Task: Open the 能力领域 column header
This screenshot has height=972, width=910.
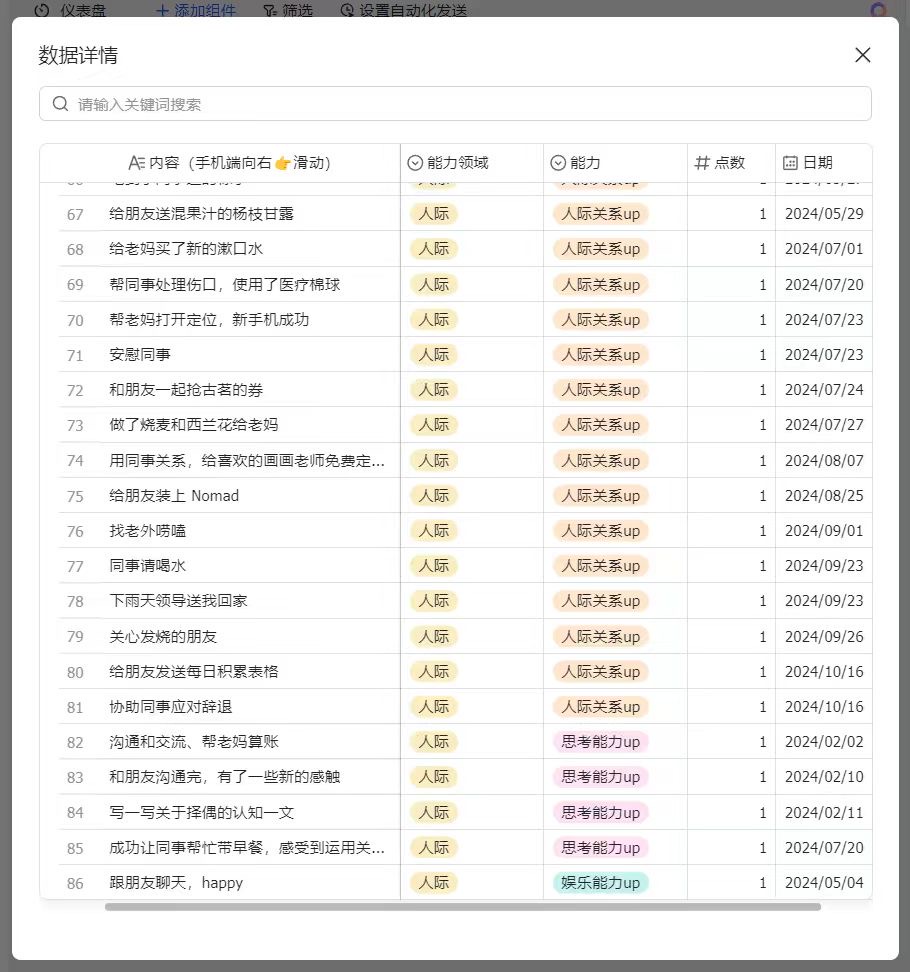Action: tap(458, 163)
